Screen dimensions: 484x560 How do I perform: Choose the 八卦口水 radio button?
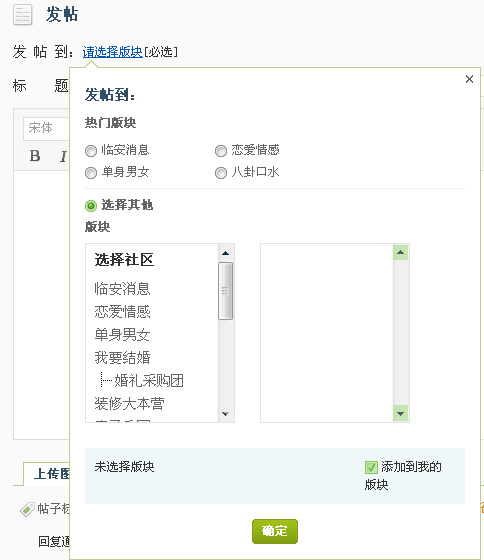coord(221,173)
